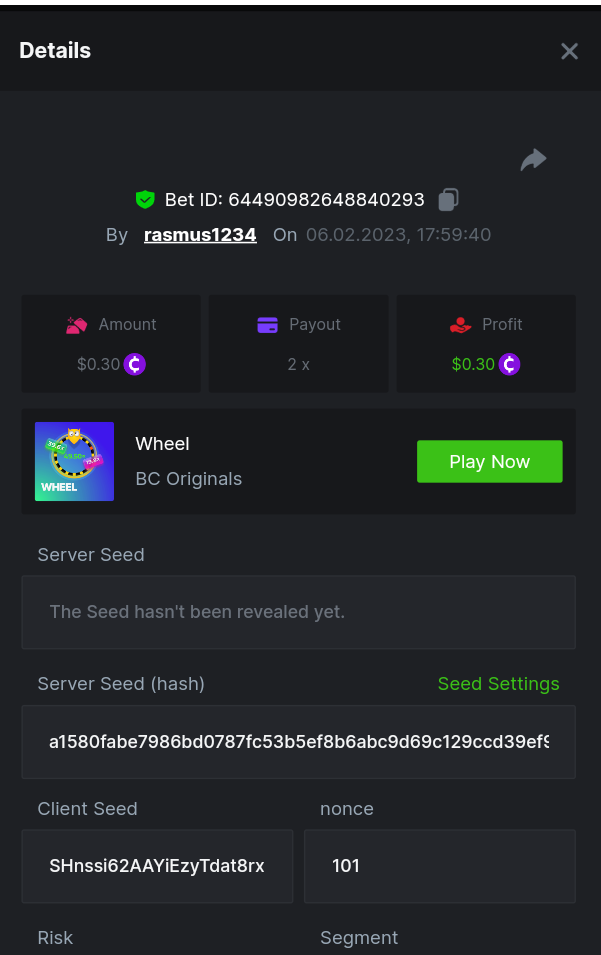This screenshot has width=601, height=955.
Task: Click the Payout wallet icon
Action: (267, 325)
